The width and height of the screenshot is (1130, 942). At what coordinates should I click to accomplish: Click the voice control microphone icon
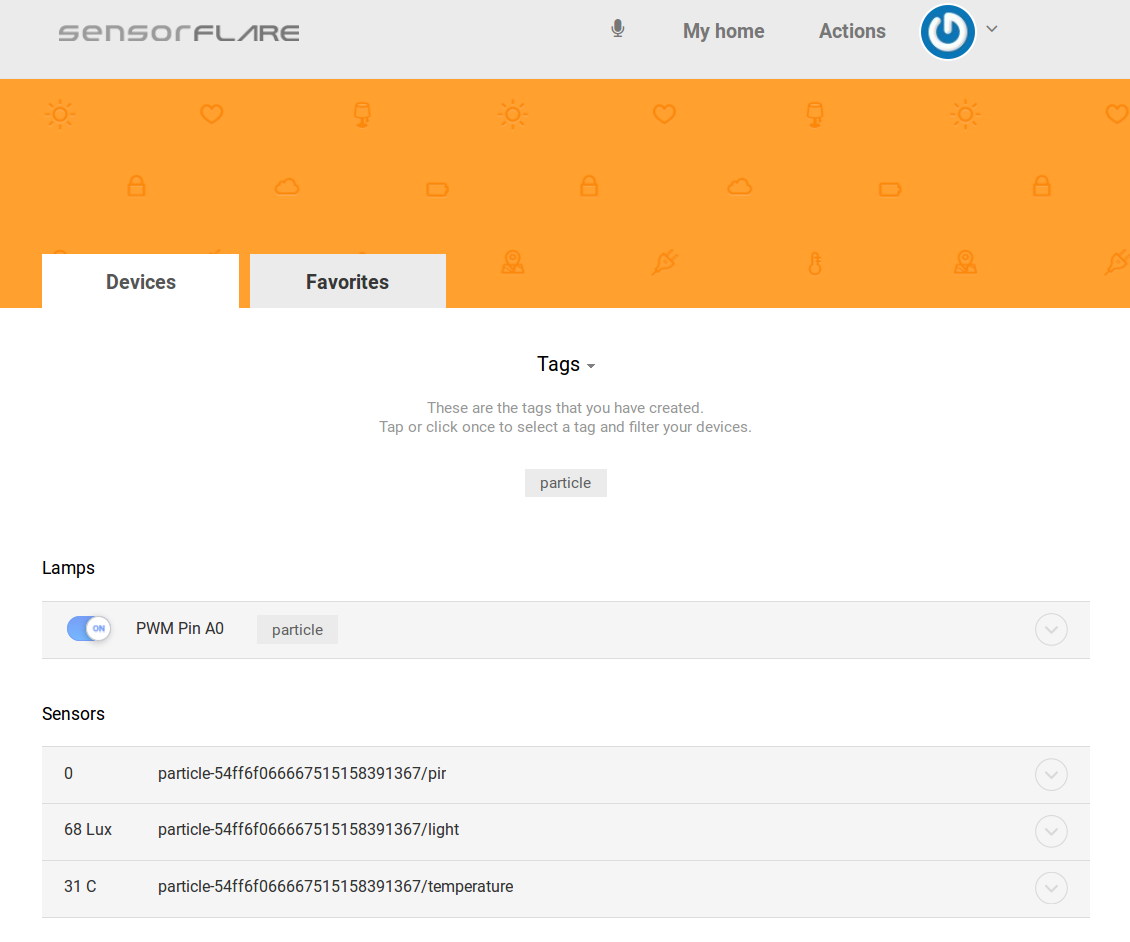coord(617,29)
